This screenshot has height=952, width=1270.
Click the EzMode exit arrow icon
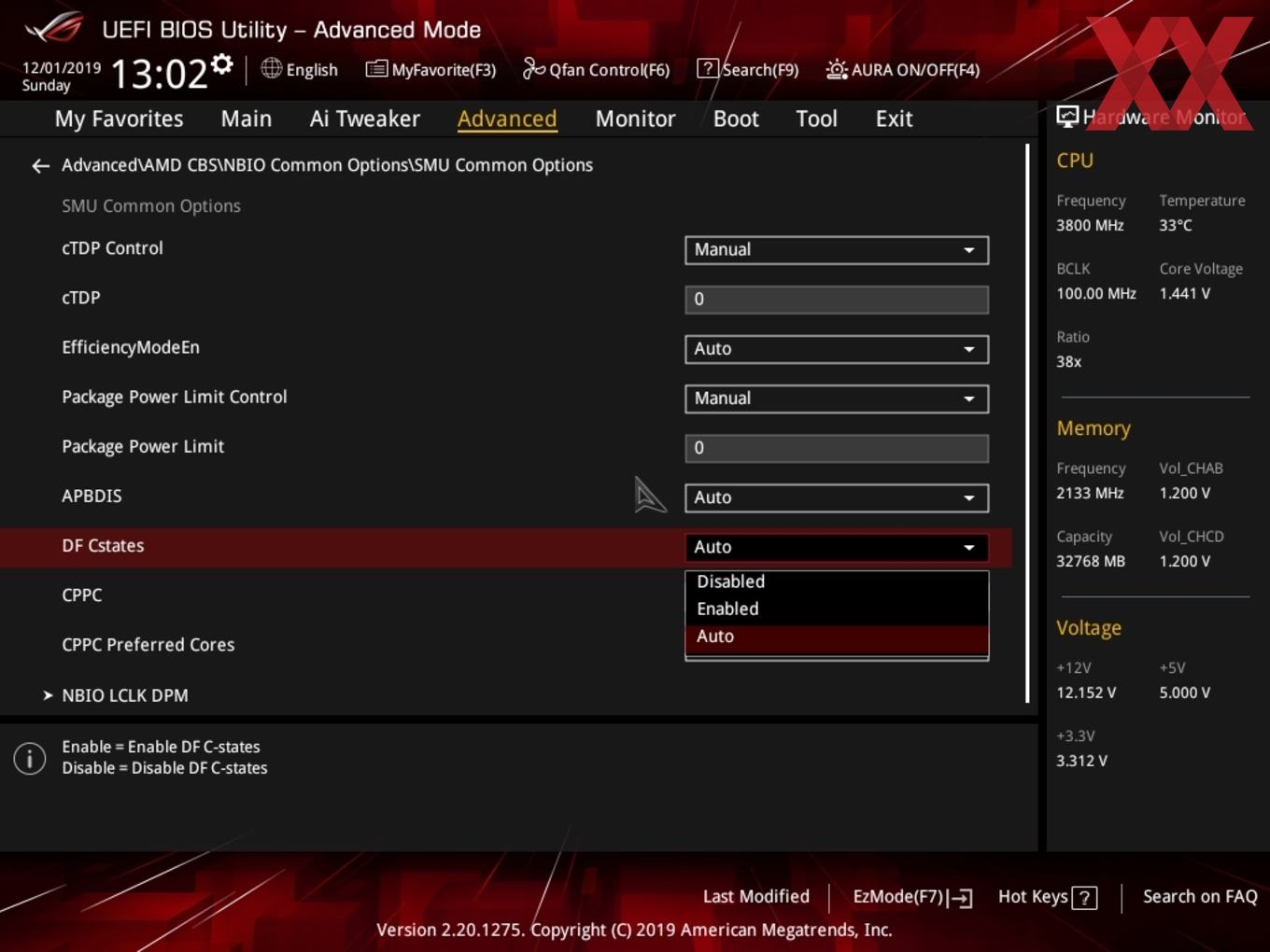click(961, 898)
